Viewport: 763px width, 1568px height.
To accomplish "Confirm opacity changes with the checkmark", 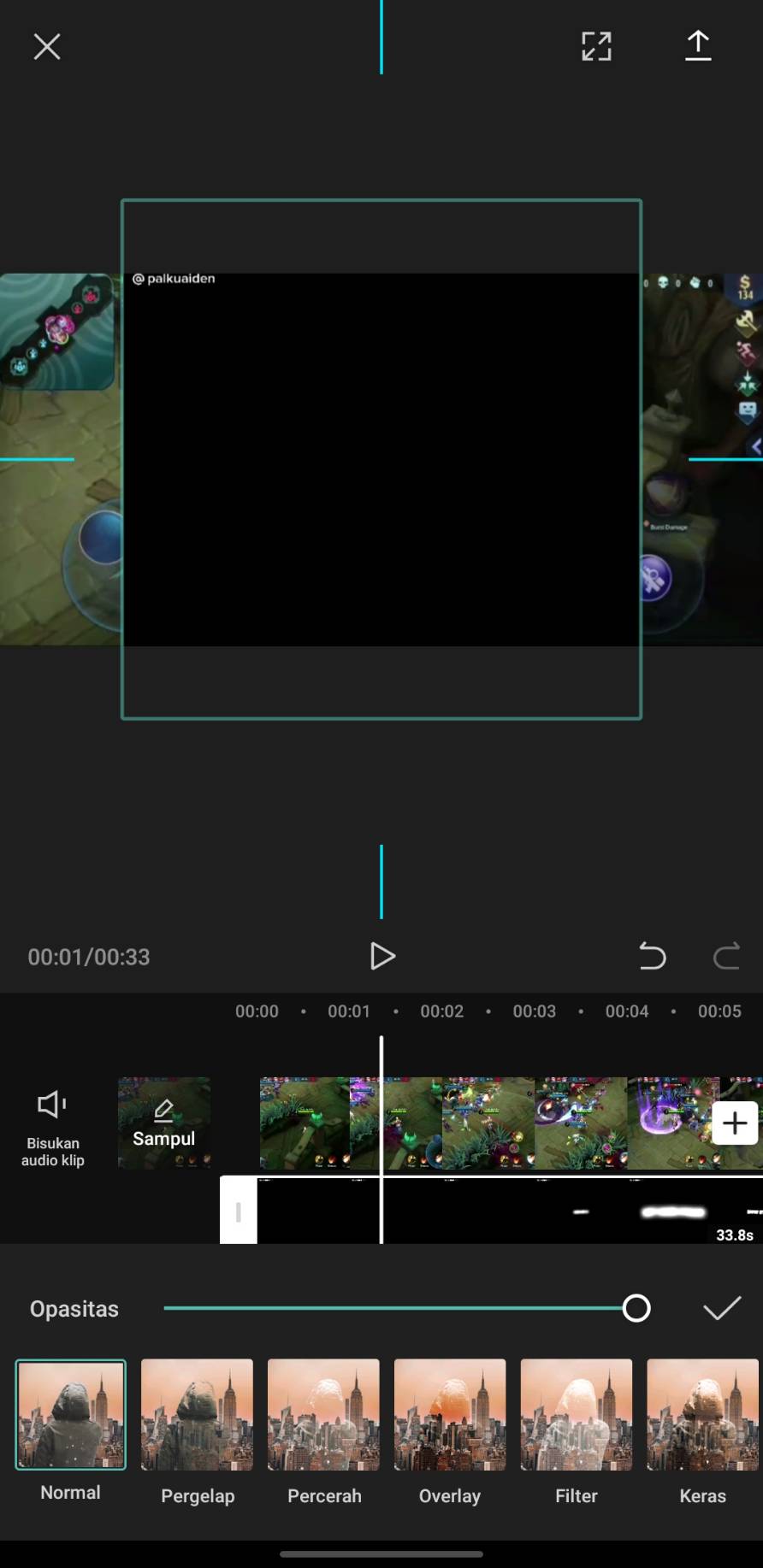I will click(721, 1308).
